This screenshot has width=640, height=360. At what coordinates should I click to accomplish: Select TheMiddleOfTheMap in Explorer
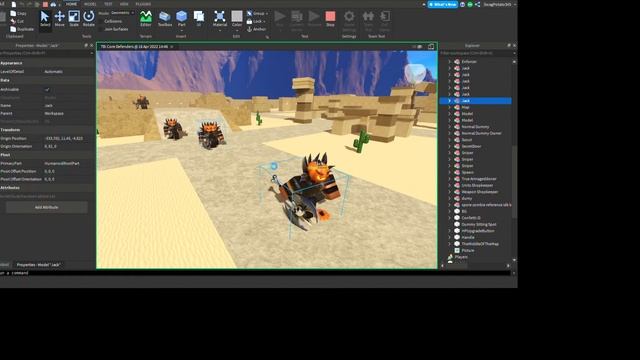pyautogui.click(x=480, y=244)
